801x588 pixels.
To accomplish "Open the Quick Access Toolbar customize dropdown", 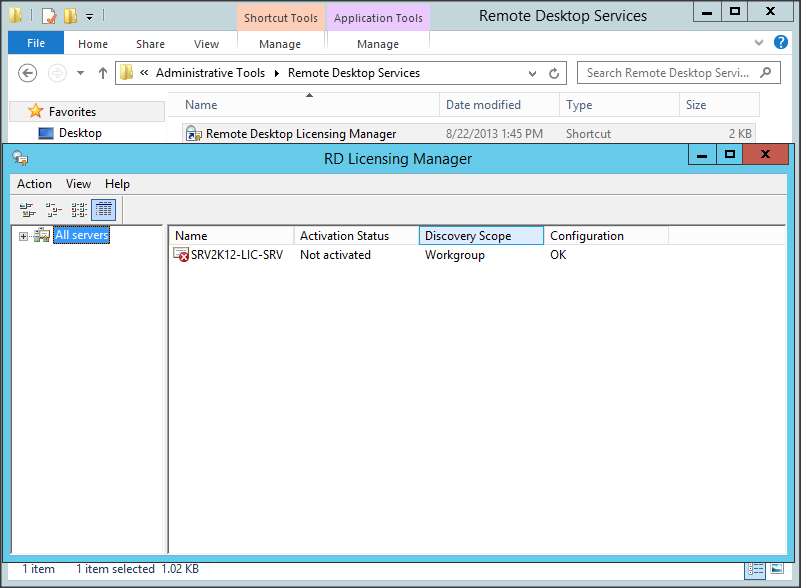I will click(89, 17).
